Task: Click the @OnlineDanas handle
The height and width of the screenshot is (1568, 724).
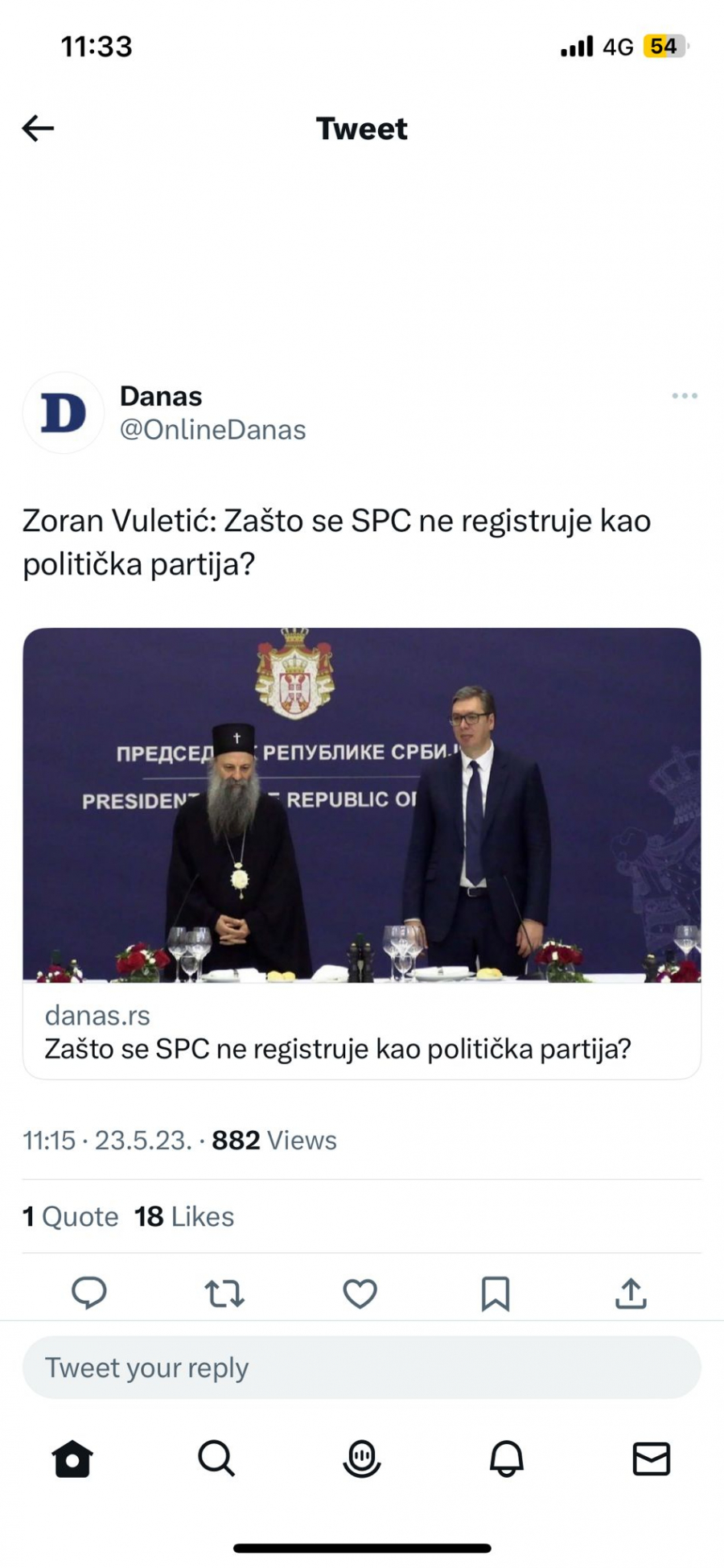Action: (212, 429)
